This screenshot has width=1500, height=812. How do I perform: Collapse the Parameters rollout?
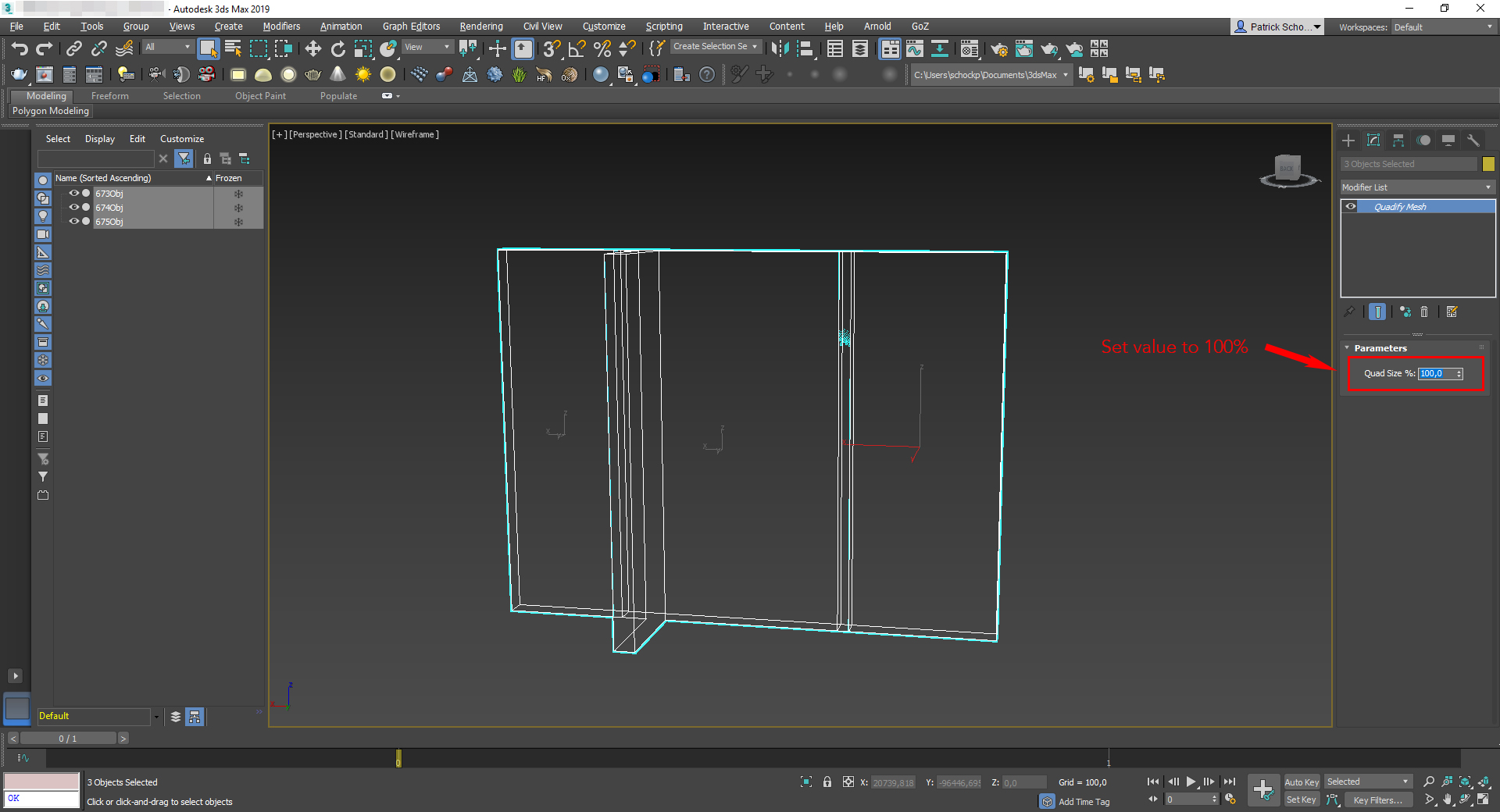pos(1380,348)
